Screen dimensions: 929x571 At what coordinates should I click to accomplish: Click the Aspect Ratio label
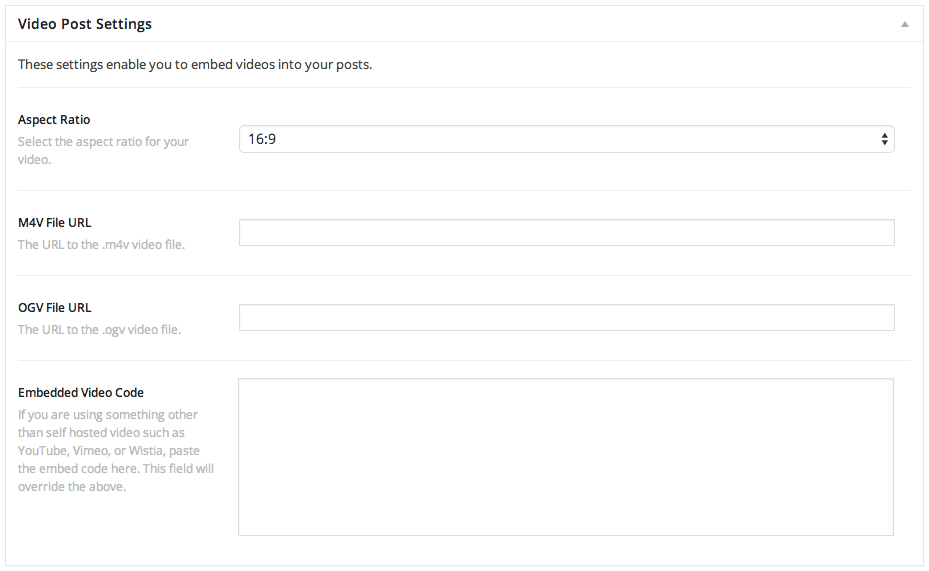coord(54,120)
